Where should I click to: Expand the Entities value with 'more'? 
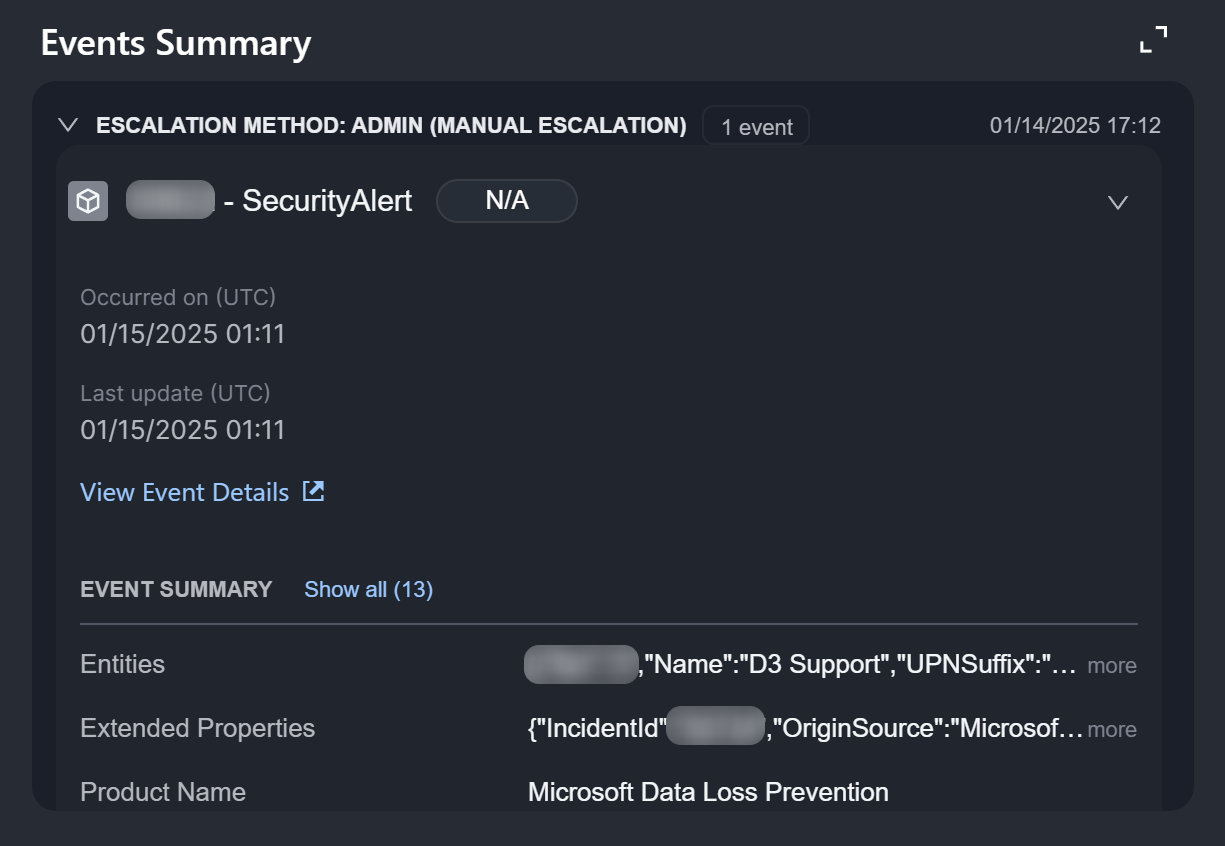[x=1112, y=665]
